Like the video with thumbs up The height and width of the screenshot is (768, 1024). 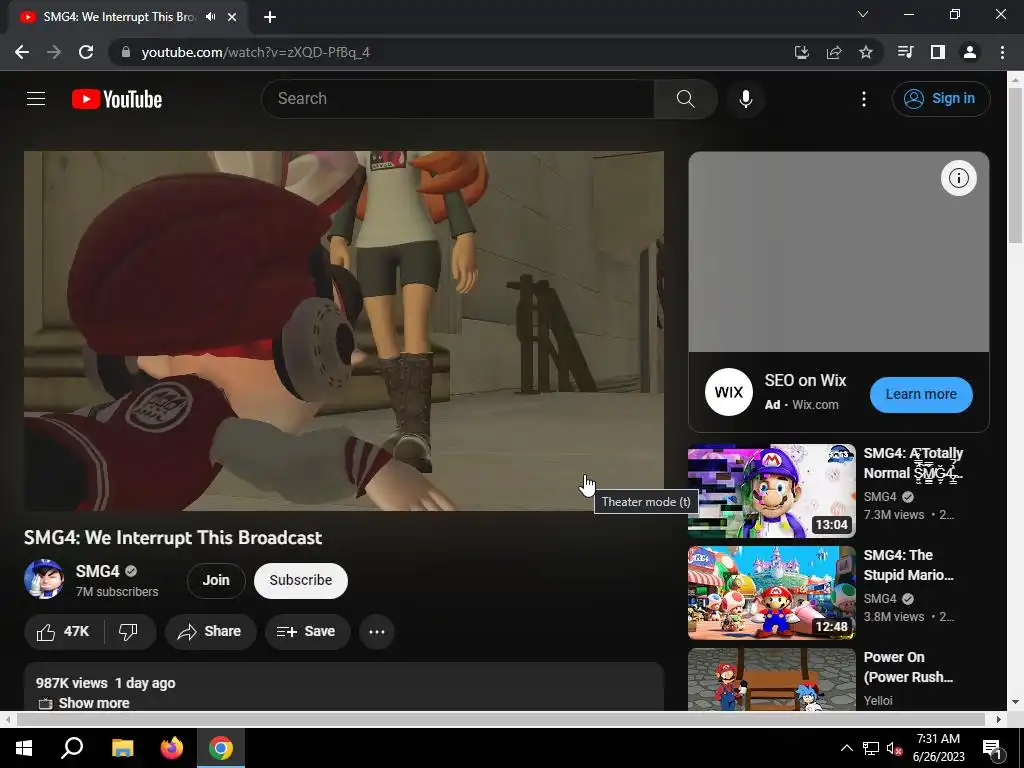click(x=63, y=632)
